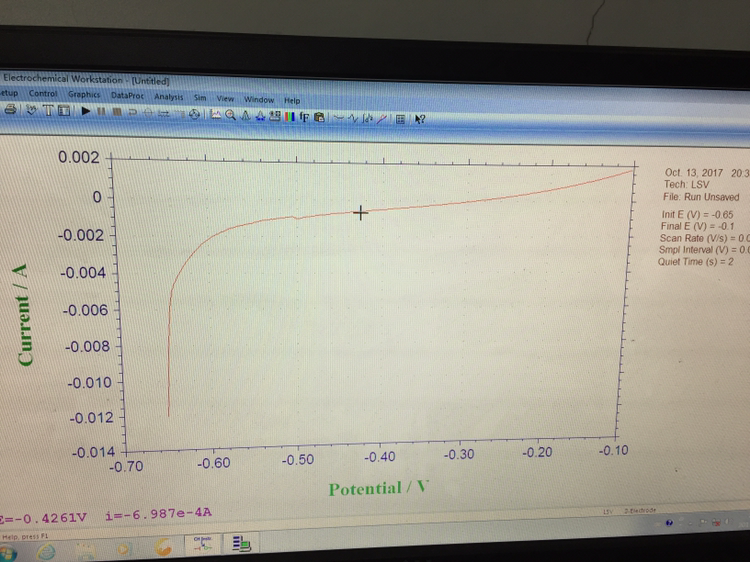Activate the Zoom magnifier tool
The width and height of the screenshot is (750, 562).
coord(231,115)
